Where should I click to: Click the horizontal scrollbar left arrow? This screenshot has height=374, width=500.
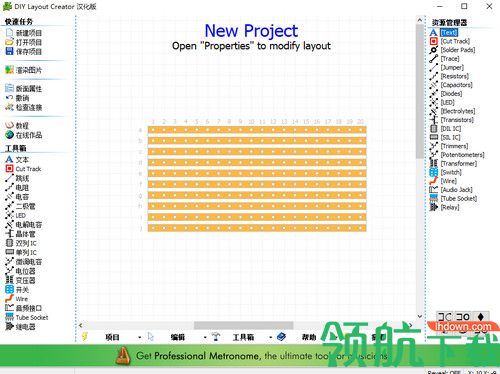coord(81,325)
